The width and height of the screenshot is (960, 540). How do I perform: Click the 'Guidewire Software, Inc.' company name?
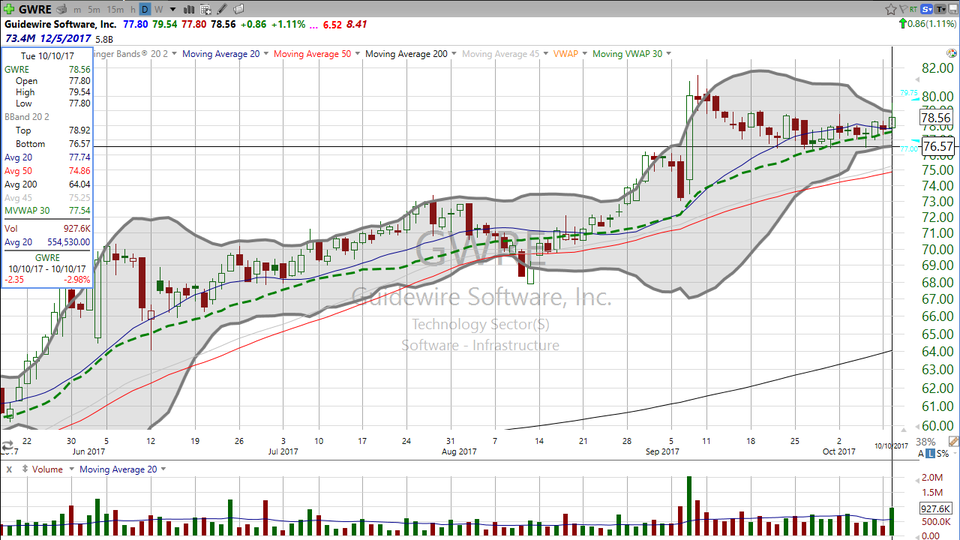point(61,24)
